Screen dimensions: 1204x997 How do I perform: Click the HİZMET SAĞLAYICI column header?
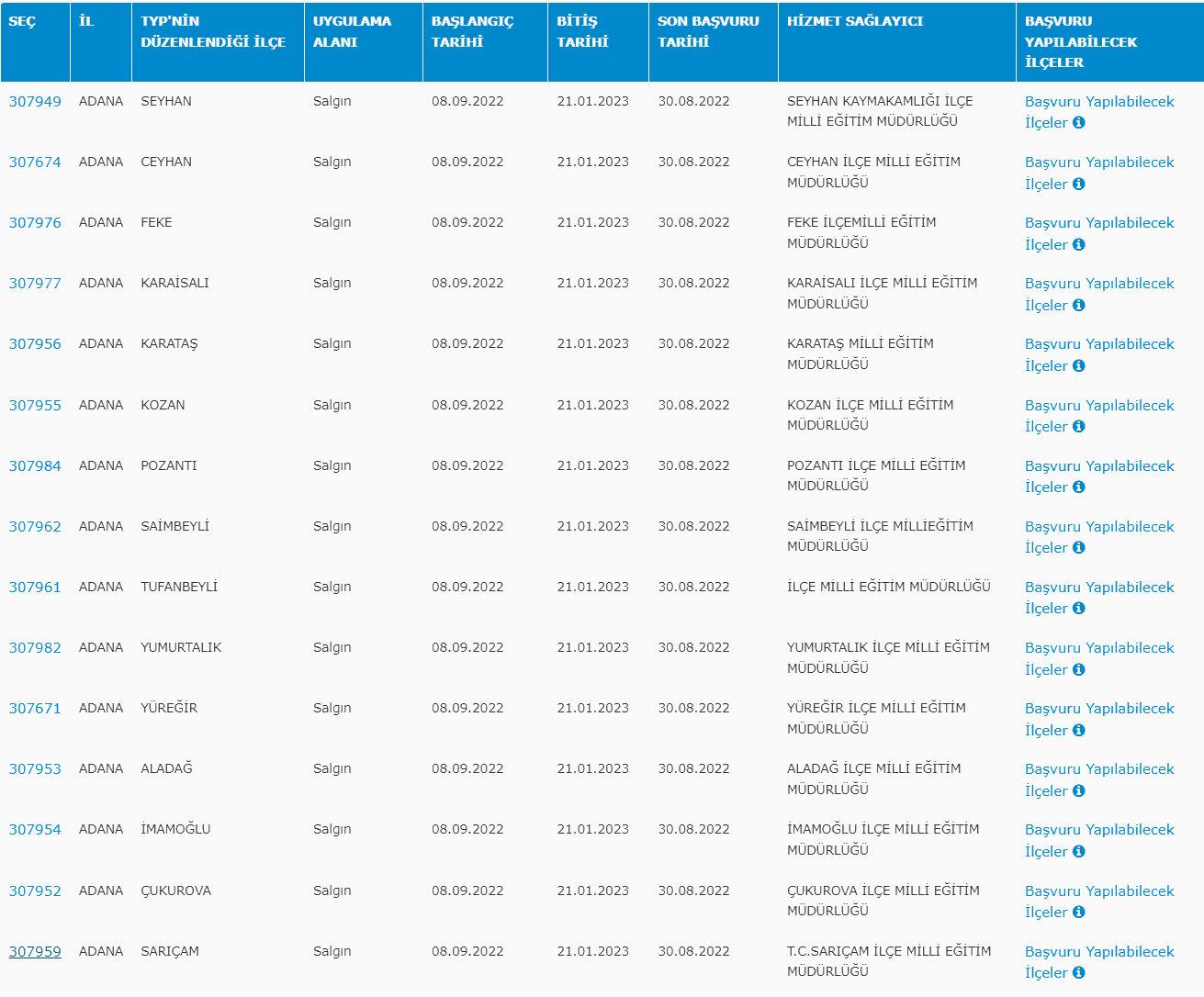854,21
